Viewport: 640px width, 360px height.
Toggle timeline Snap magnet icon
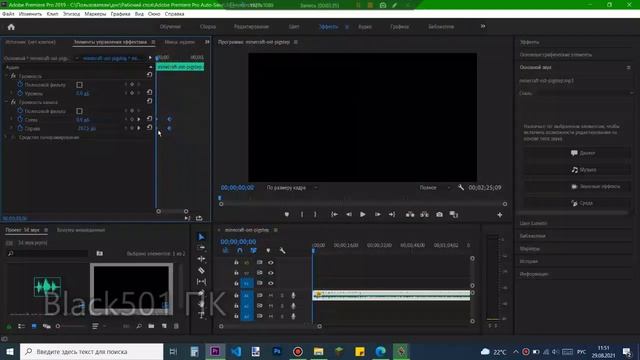pyautogui.click(x=240, y=250)
